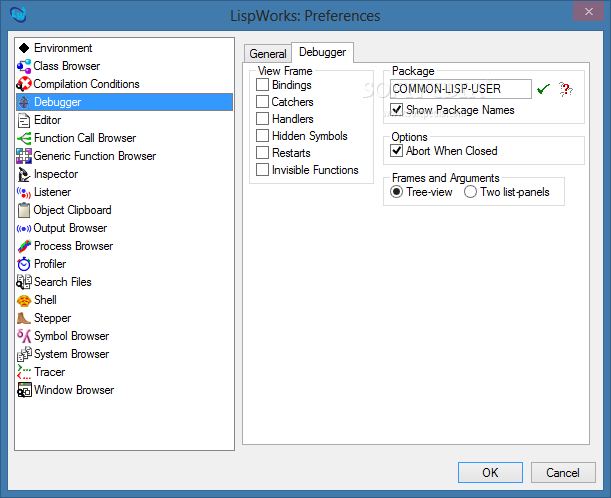
Task: Enable the Hidden Symbols checkbox
Action: (262, 136)
